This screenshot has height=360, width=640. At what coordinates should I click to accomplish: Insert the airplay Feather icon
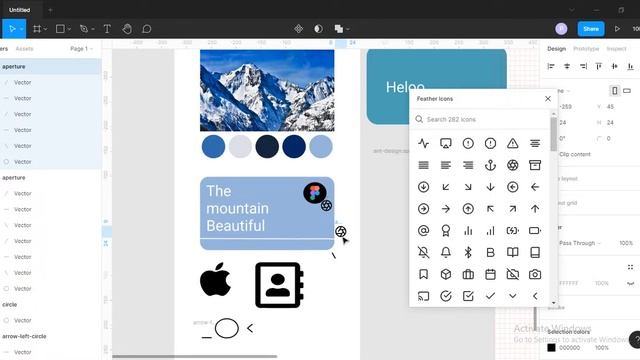[x=446, y=143]
